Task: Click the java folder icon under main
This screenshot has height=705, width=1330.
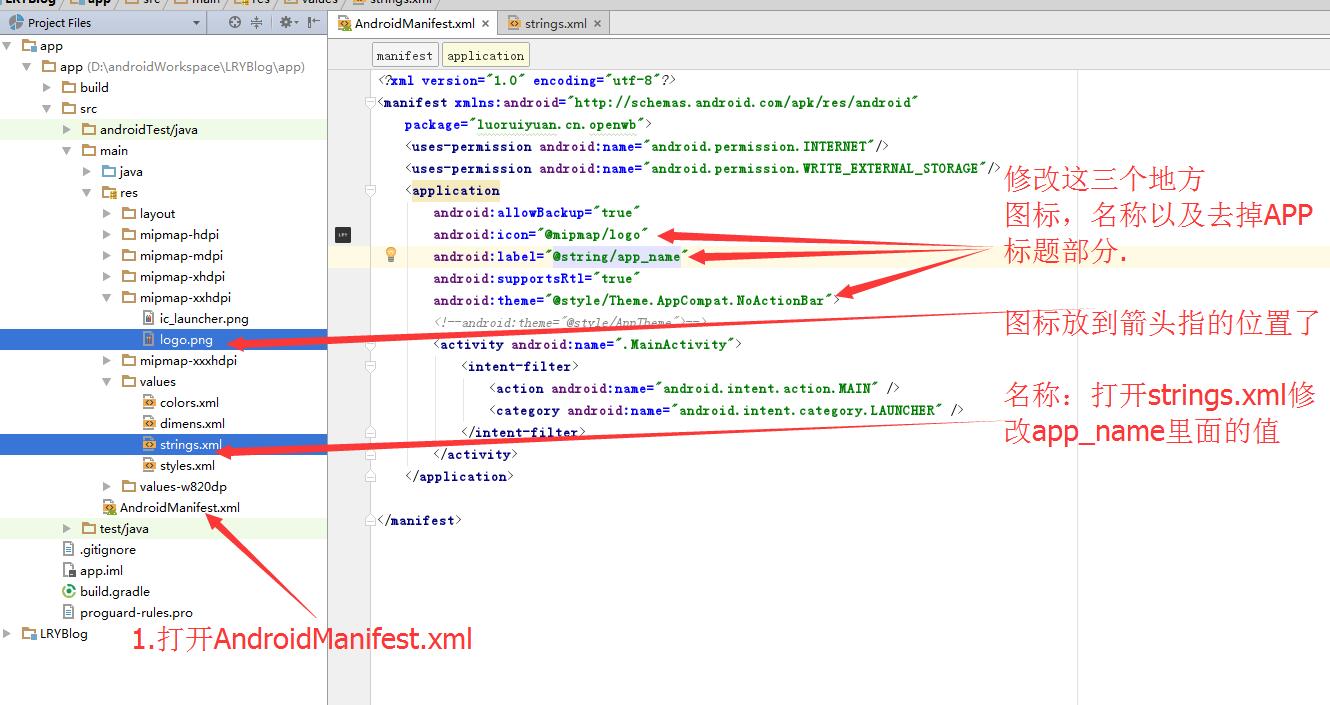Action: pyautogui.click(x=110, y=171)
